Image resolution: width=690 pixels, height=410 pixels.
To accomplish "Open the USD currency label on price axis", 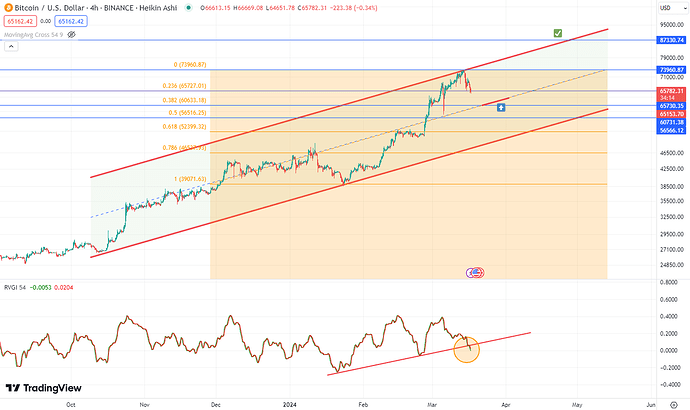I will point(663,9).
